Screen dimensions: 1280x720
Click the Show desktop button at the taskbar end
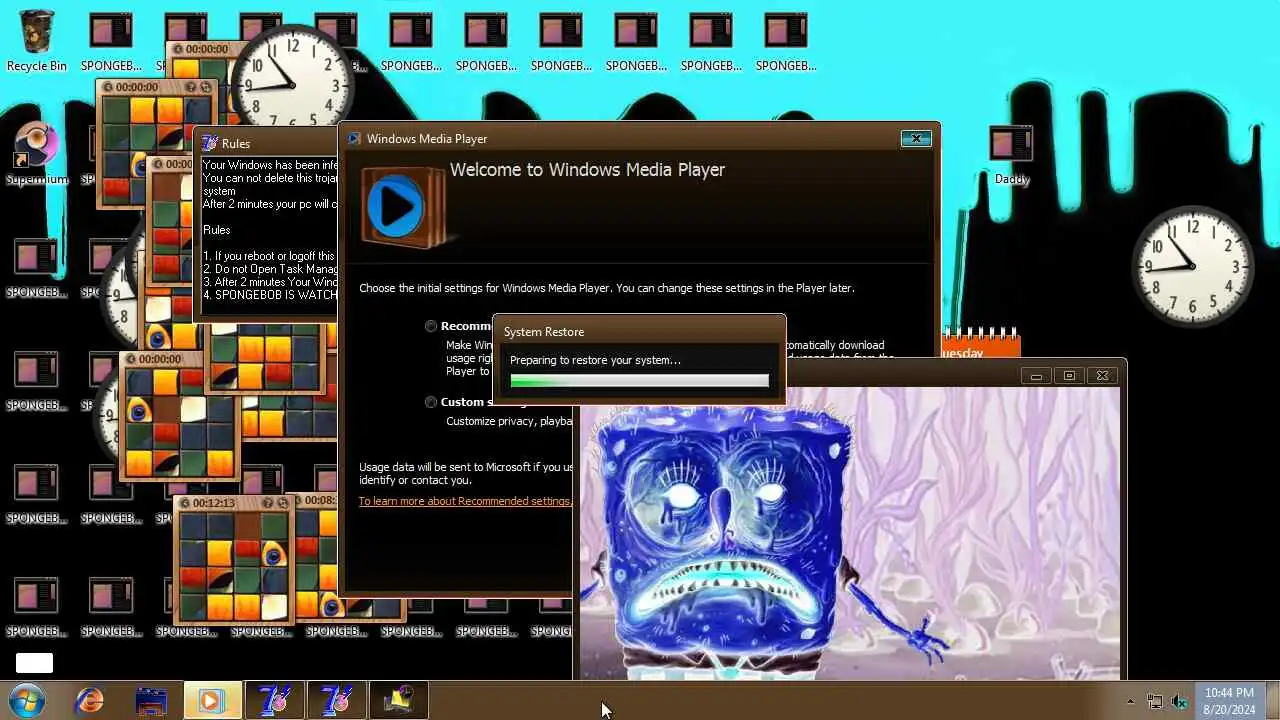(x=1271, y=700)
